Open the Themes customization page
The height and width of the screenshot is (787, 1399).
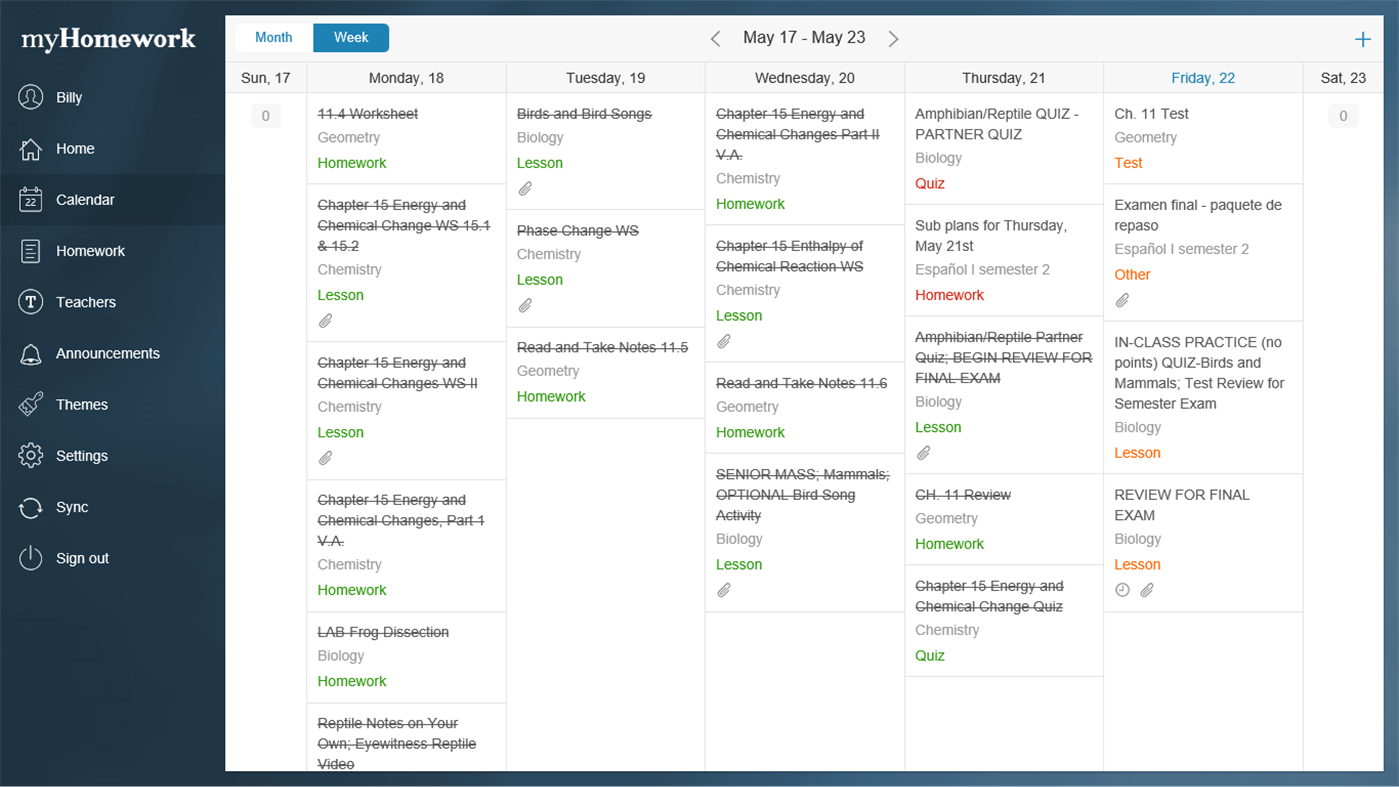[83, 404]
